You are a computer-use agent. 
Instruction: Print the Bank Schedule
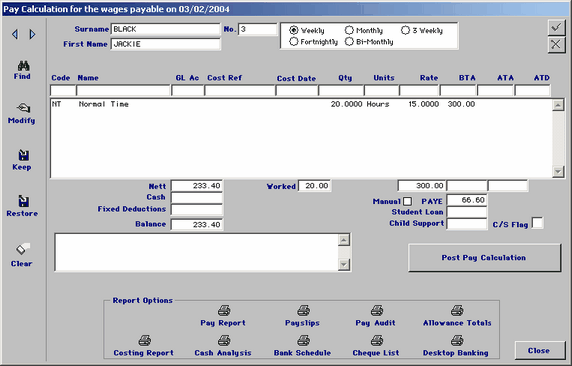point(303,341)
